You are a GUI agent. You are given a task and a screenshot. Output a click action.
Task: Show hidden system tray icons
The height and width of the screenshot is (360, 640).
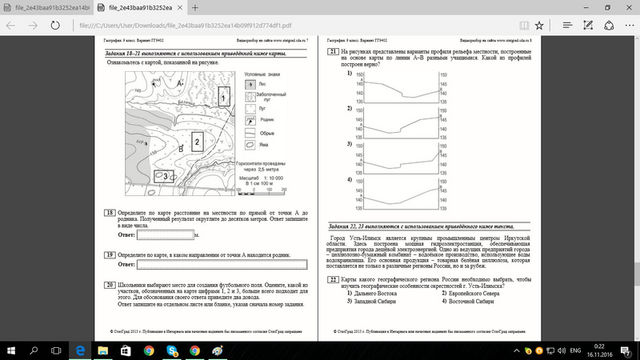coord(516,351)
